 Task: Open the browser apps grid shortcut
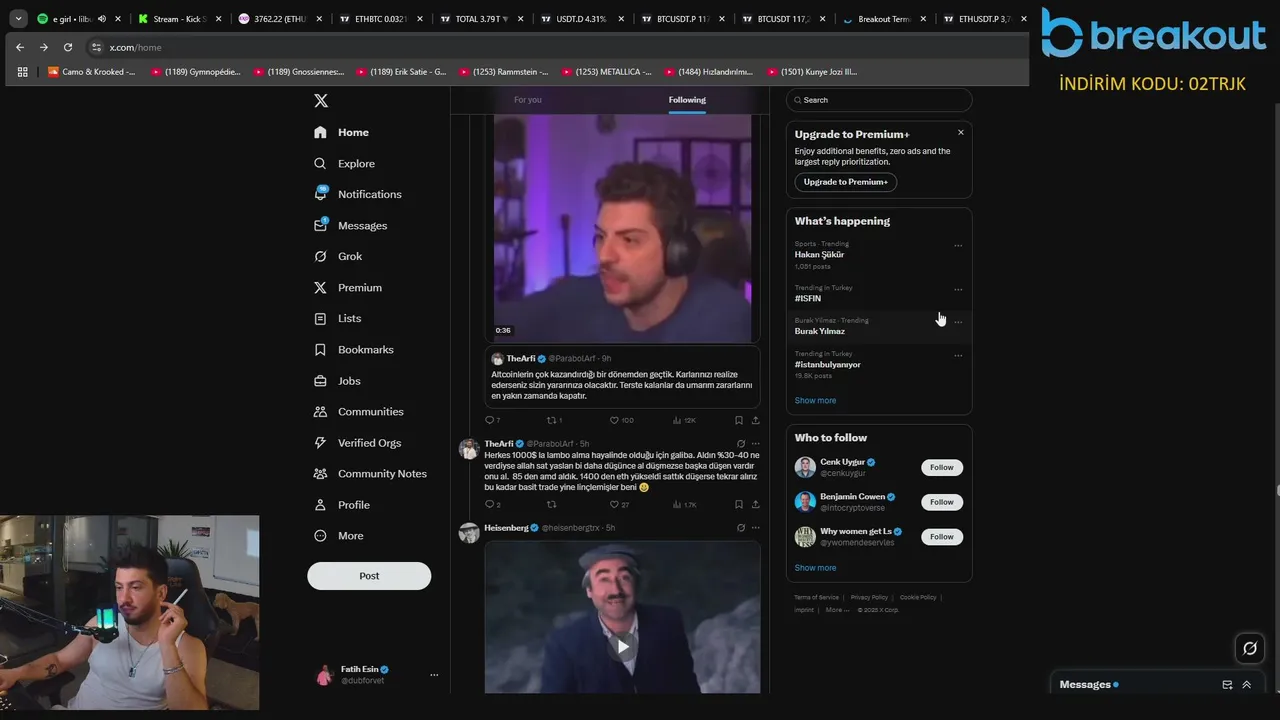(x=22, y=72)
